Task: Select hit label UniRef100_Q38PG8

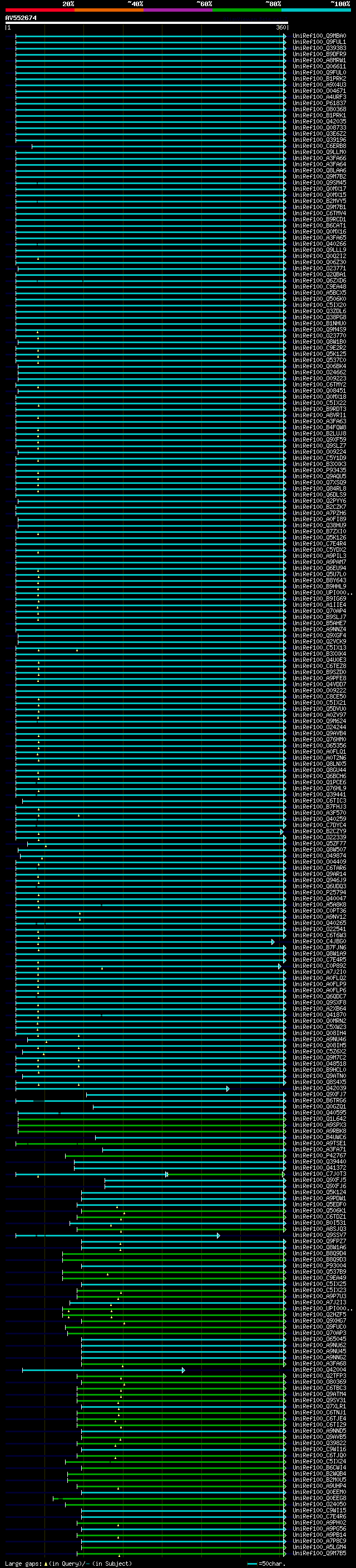Action: pyautogui.click(x=319, y=317)
